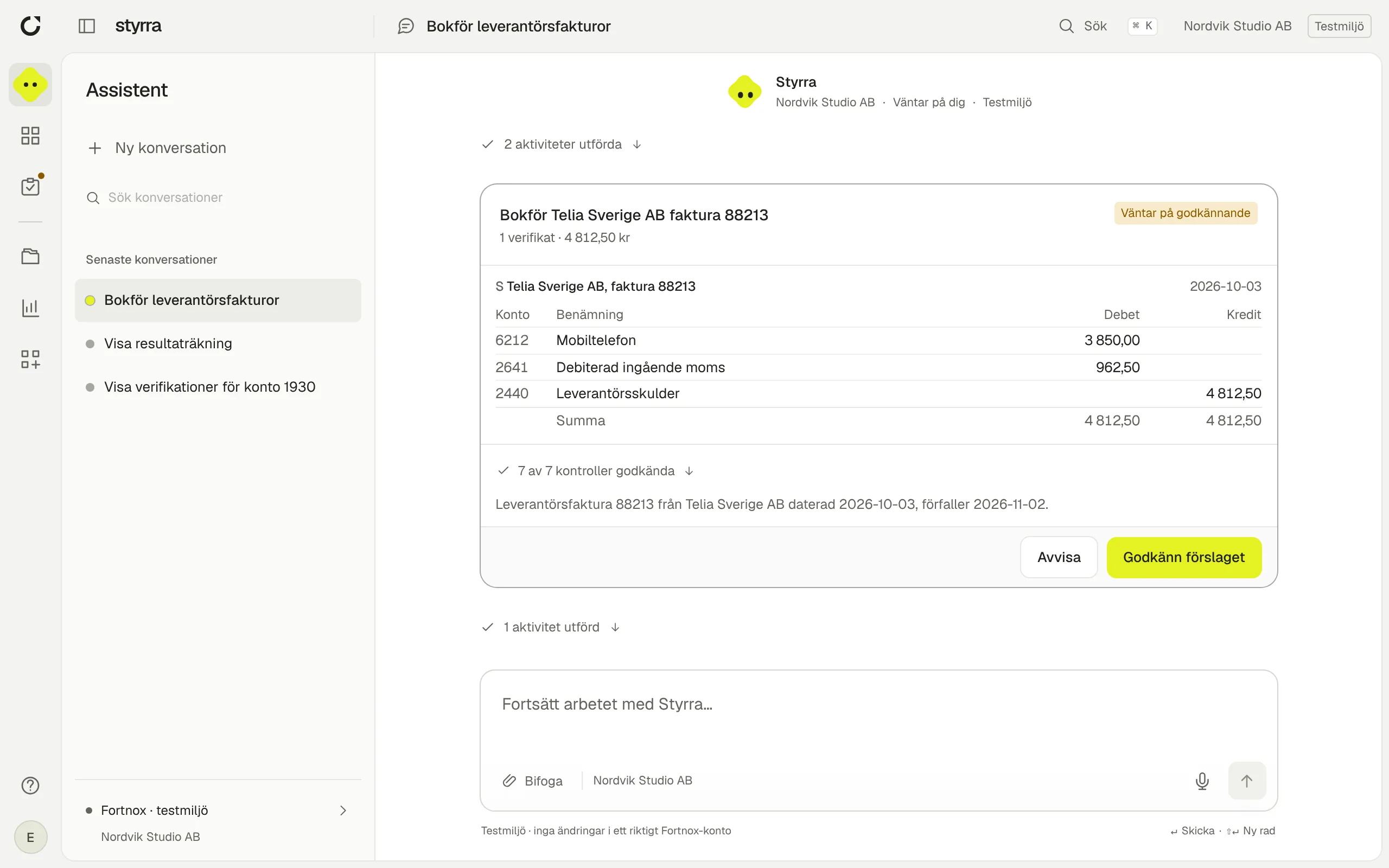Click Bifoga attachment button

[533, 781]
